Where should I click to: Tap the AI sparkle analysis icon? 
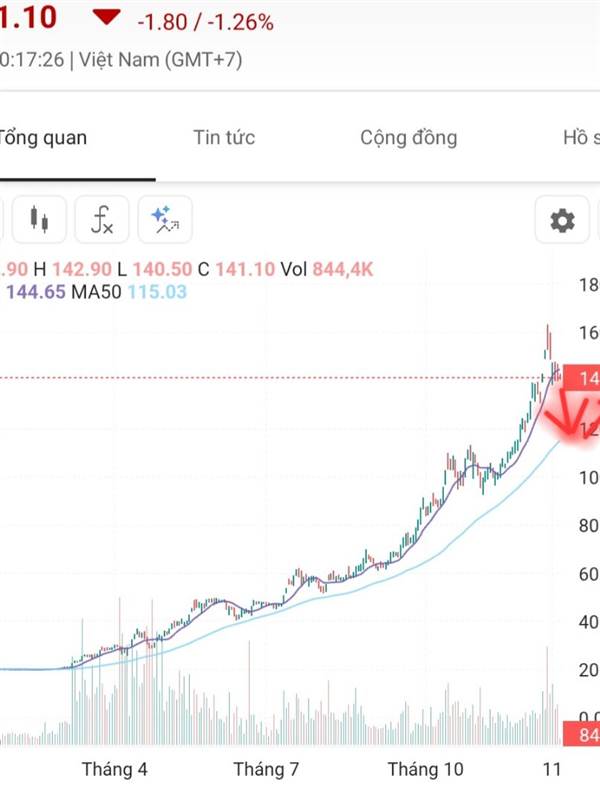163,219
